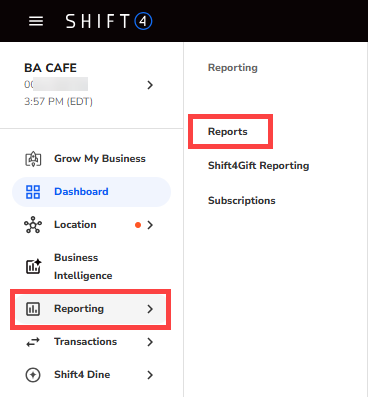The width and height of the screenshot is (368, 397).
Task: Open Shift4Gift Reporting link
Action: tap(259, 166)
